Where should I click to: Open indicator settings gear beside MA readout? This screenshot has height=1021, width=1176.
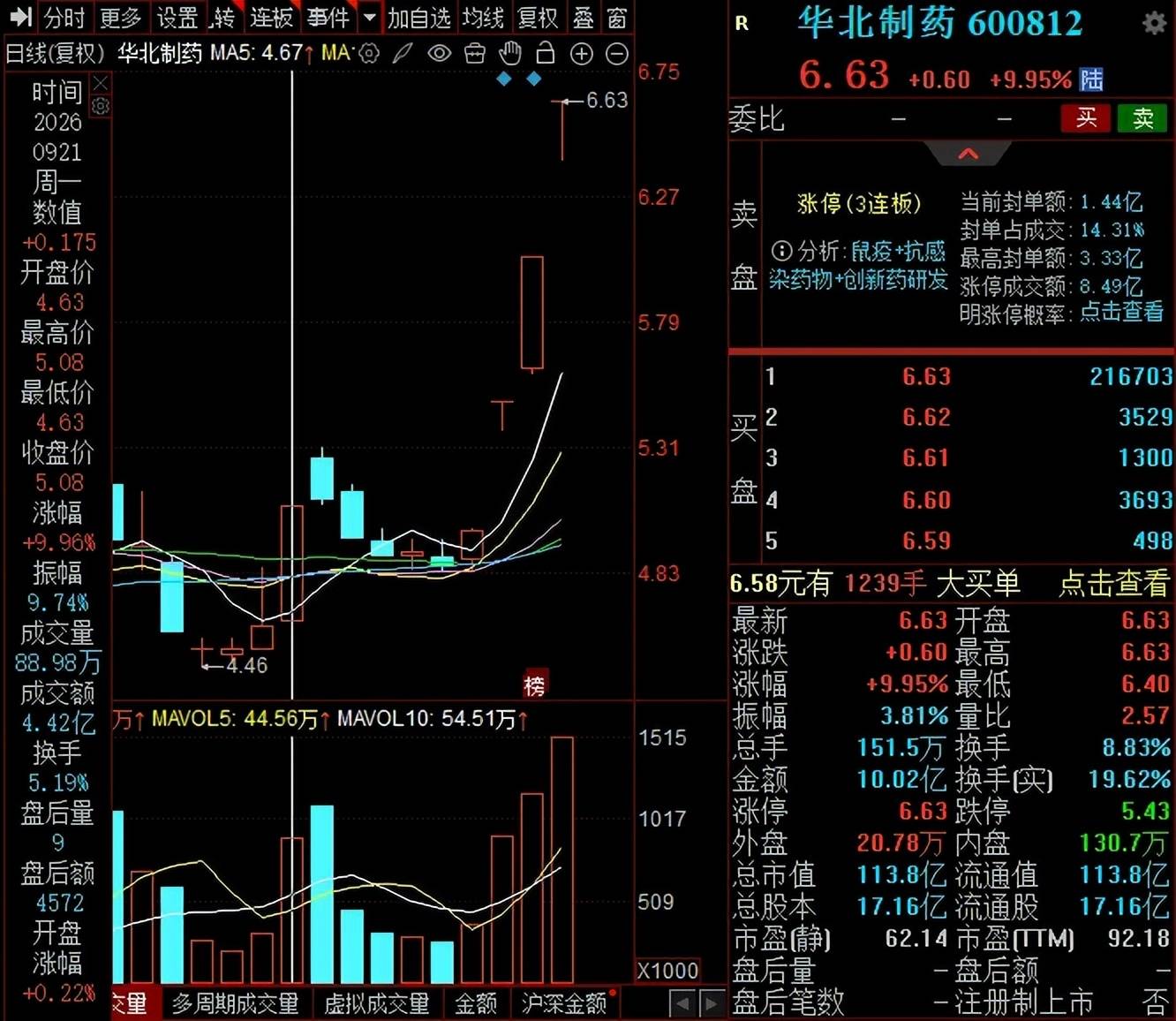(369, 54)
